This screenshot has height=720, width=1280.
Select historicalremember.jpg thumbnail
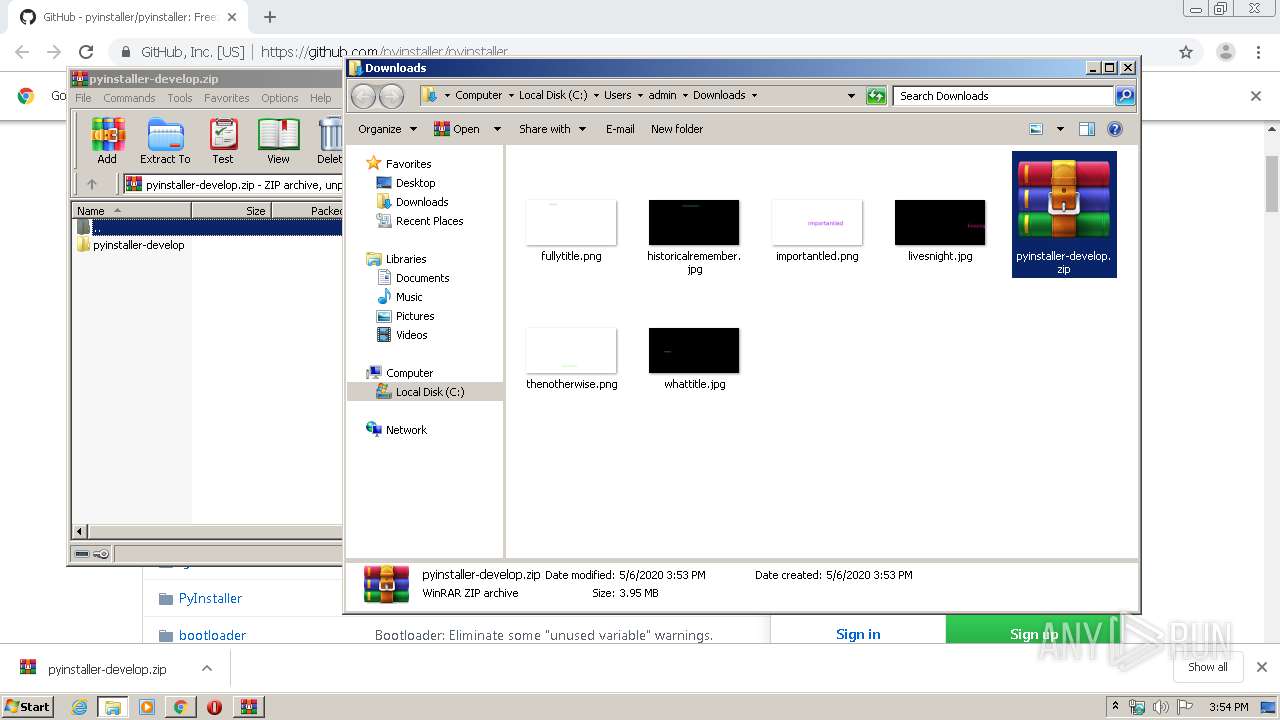[694, 222]
